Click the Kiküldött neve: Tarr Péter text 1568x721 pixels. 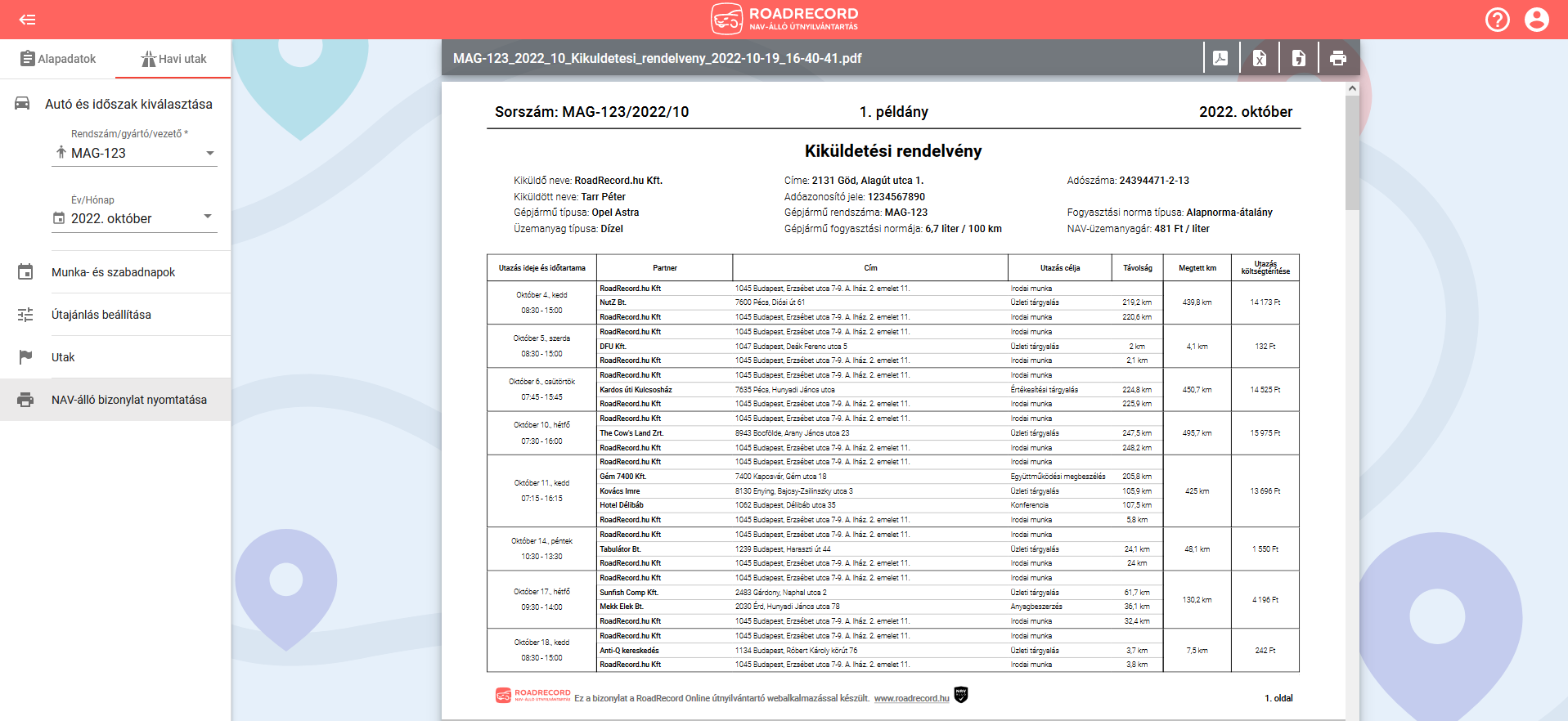click(569, 197)
